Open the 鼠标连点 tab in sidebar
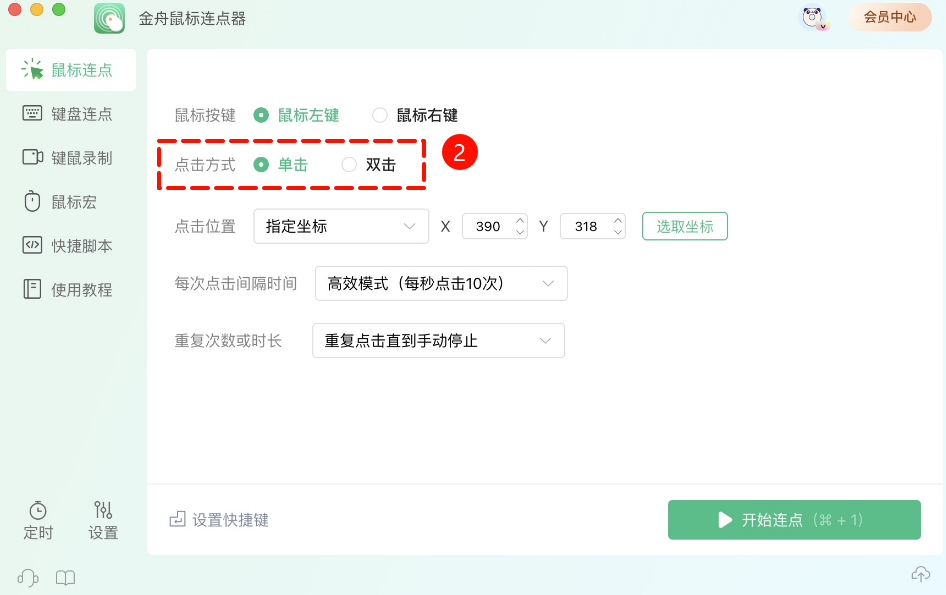The height and width of the screenshot is (595, 946). click(x=71, y=70)
